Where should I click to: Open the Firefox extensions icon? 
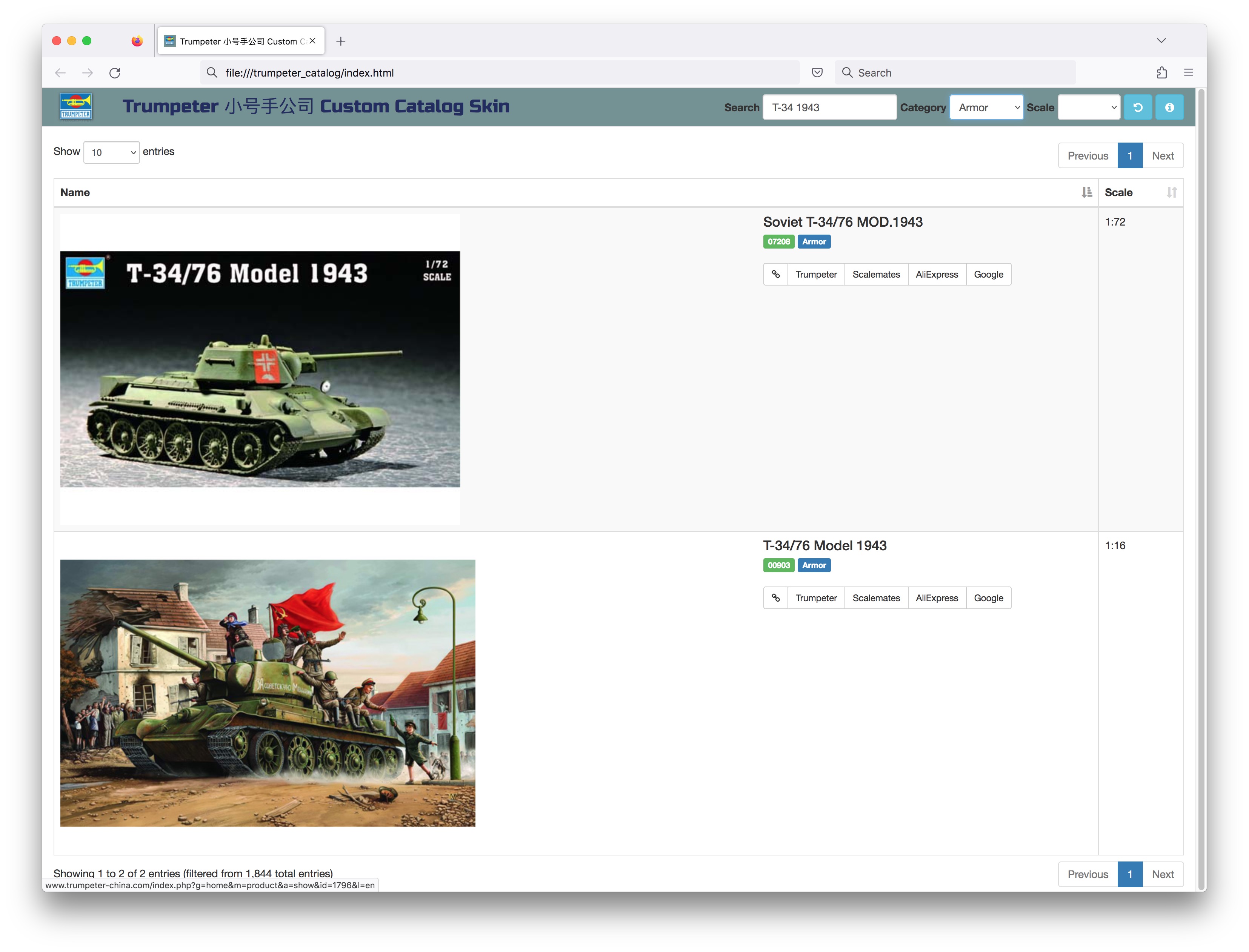(1161, 72)
